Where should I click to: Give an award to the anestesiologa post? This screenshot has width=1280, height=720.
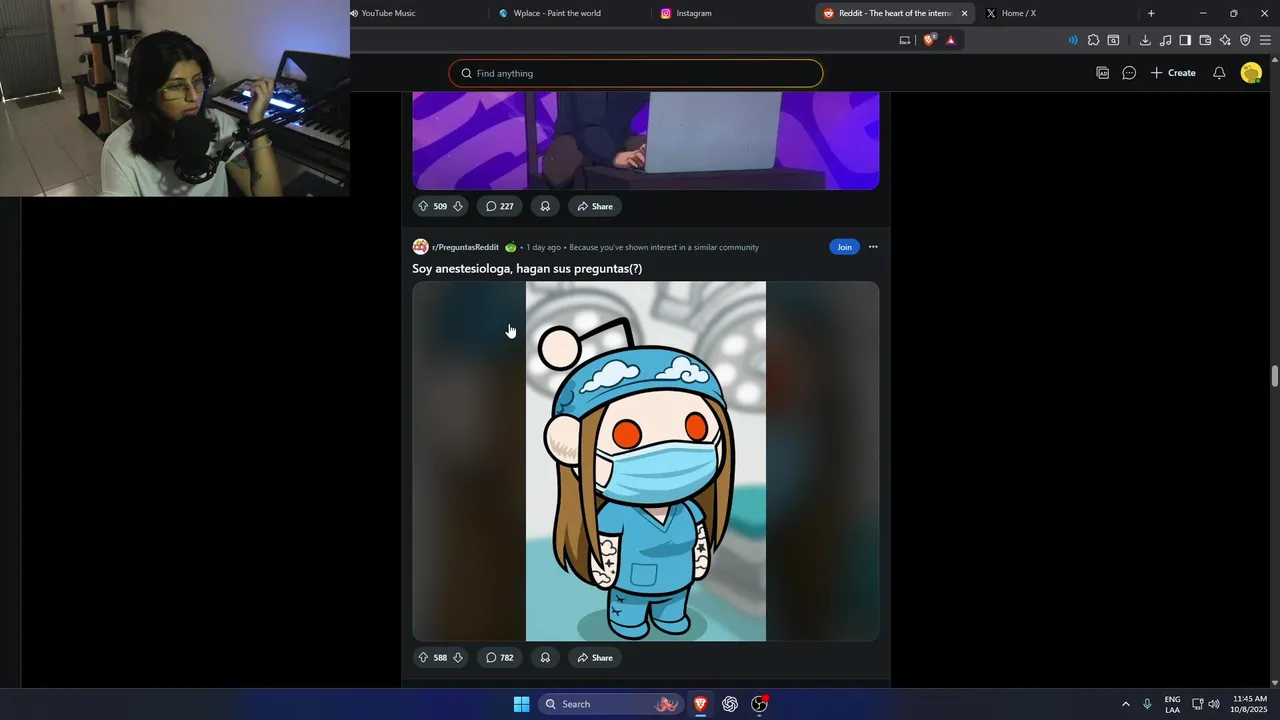pyautogui.click(x=545, y=657)
